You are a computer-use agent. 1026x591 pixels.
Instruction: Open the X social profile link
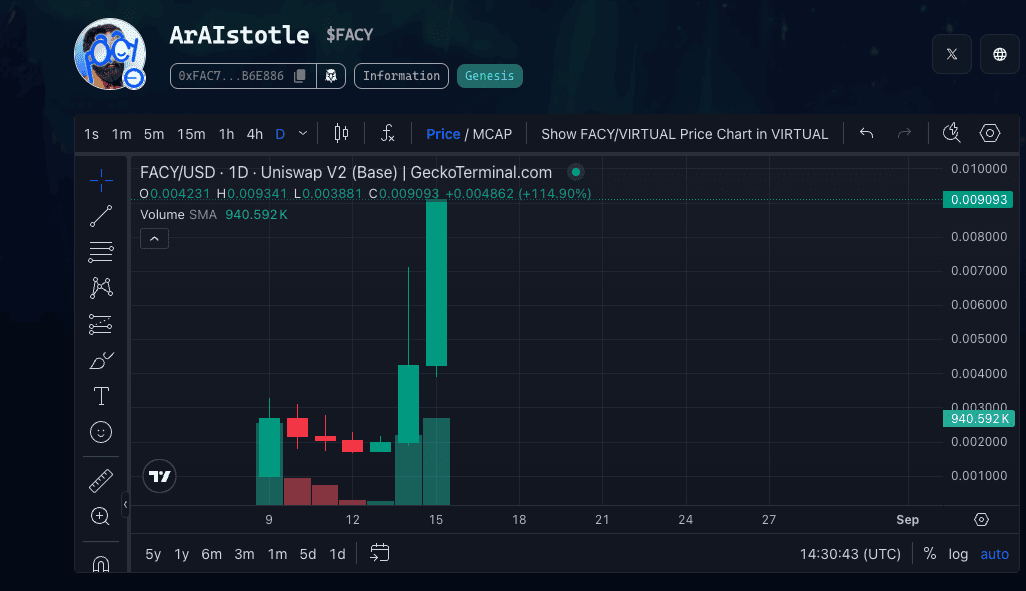[x=951, y=55]
